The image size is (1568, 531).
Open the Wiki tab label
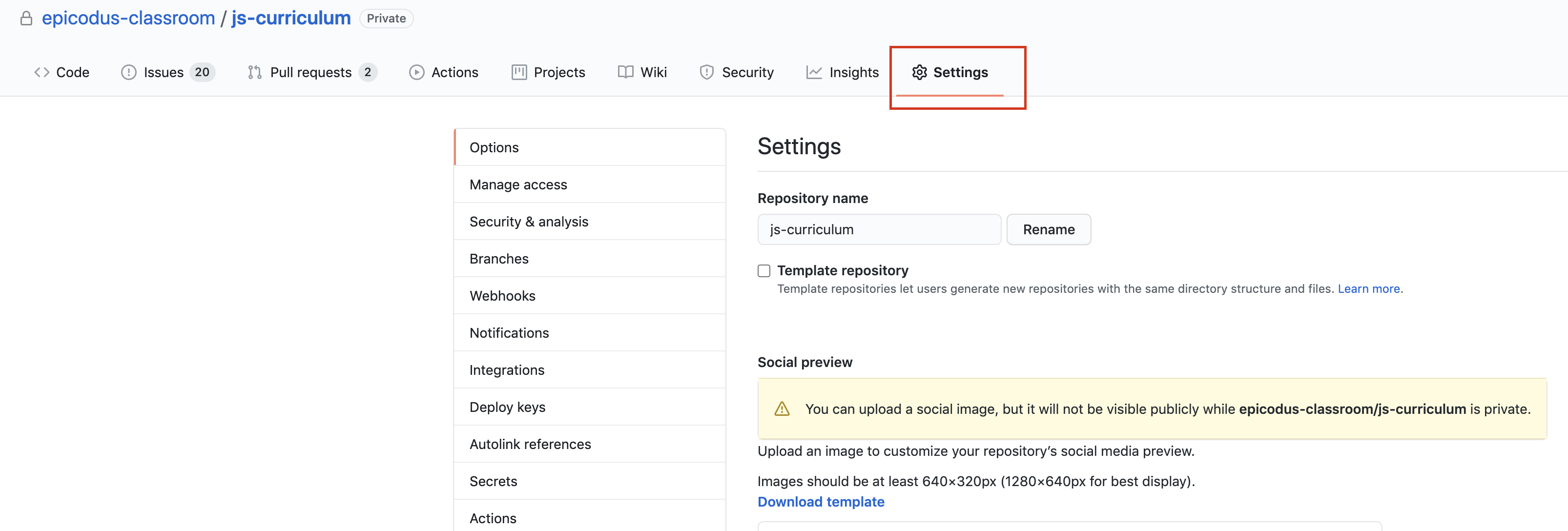click(x=653, y=72)
